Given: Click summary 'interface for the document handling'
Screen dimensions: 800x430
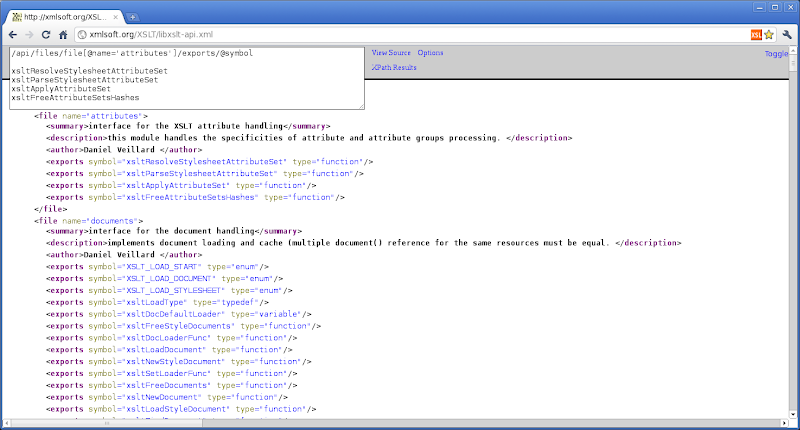Looking at the screenshot, I should click(174, 231).
